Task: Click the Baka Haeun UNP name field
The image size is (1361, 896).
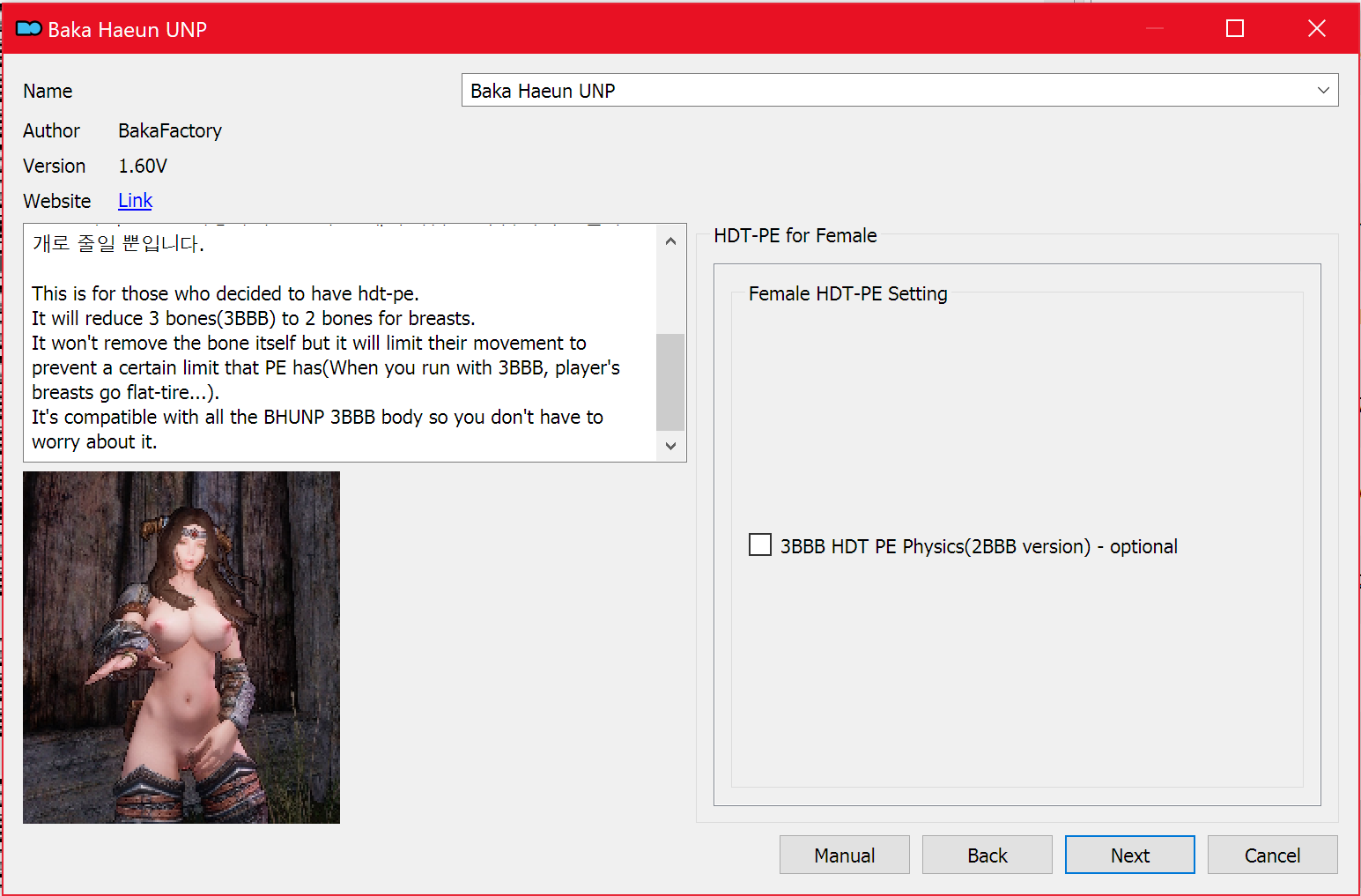Action: [899, 91]
